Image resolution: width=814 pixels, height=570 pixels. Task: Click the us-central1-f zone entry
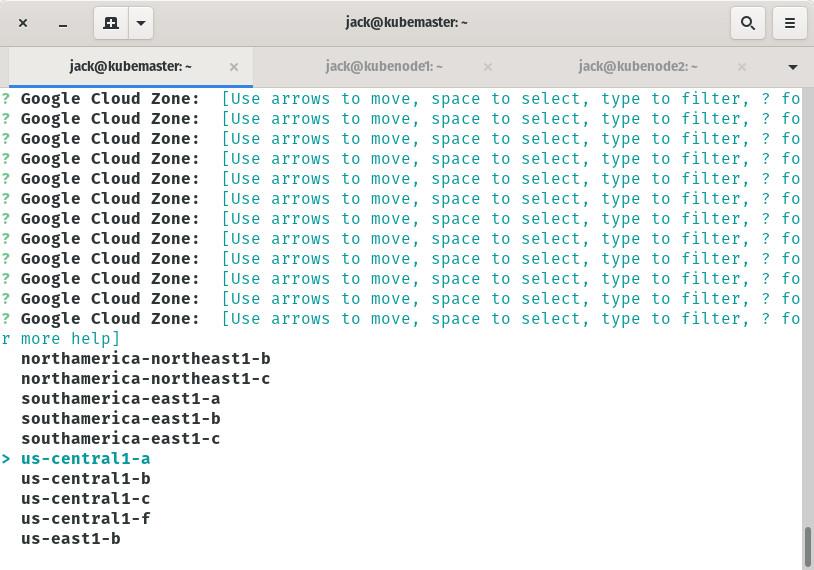pos(86,518)
